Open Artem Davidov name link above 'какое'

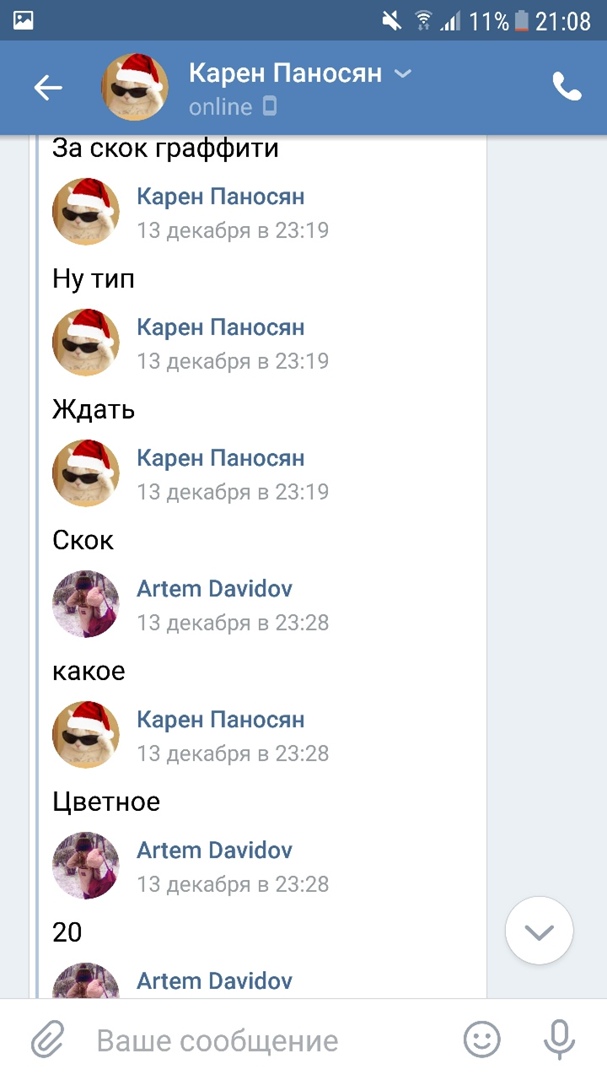[x=214, y=589]
